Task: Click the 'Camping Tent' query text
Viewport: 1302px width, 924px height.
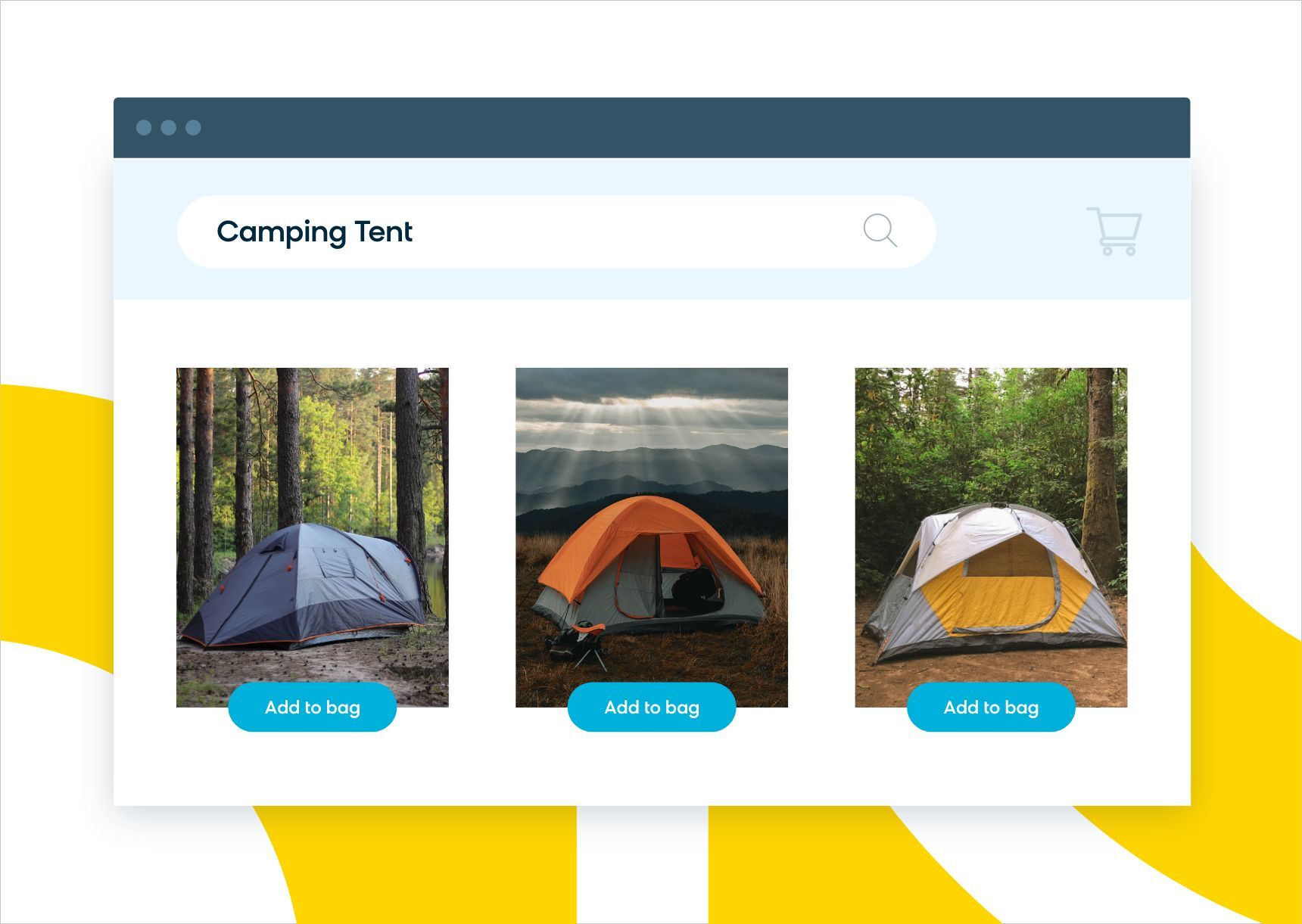Action: 314,232
